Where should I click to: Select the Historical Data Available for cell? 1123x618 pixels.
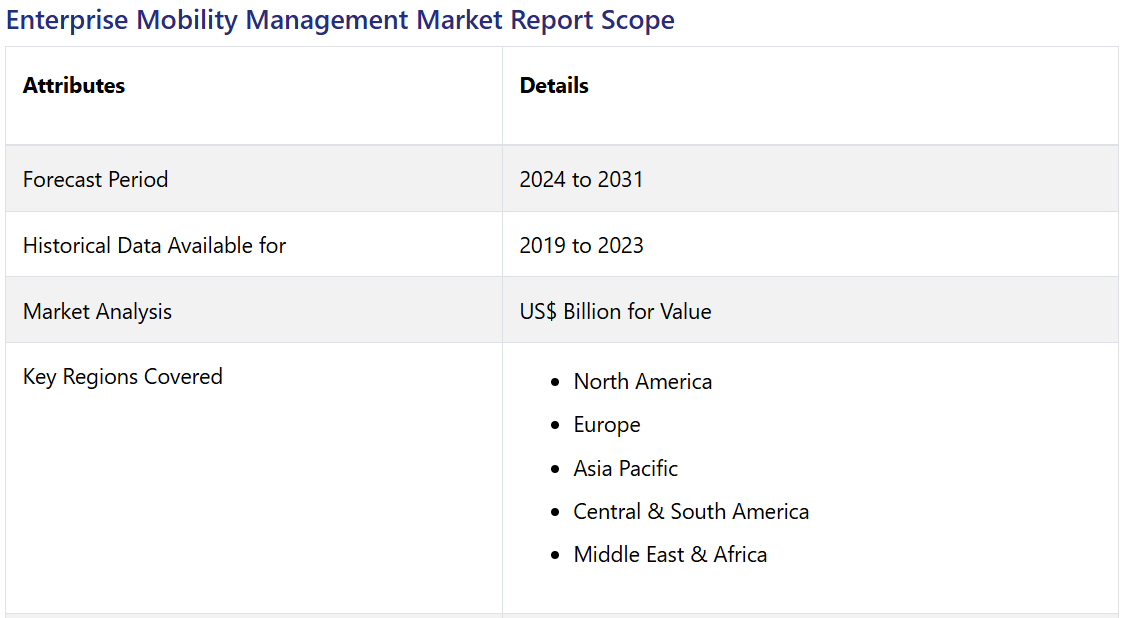point(254,245)
